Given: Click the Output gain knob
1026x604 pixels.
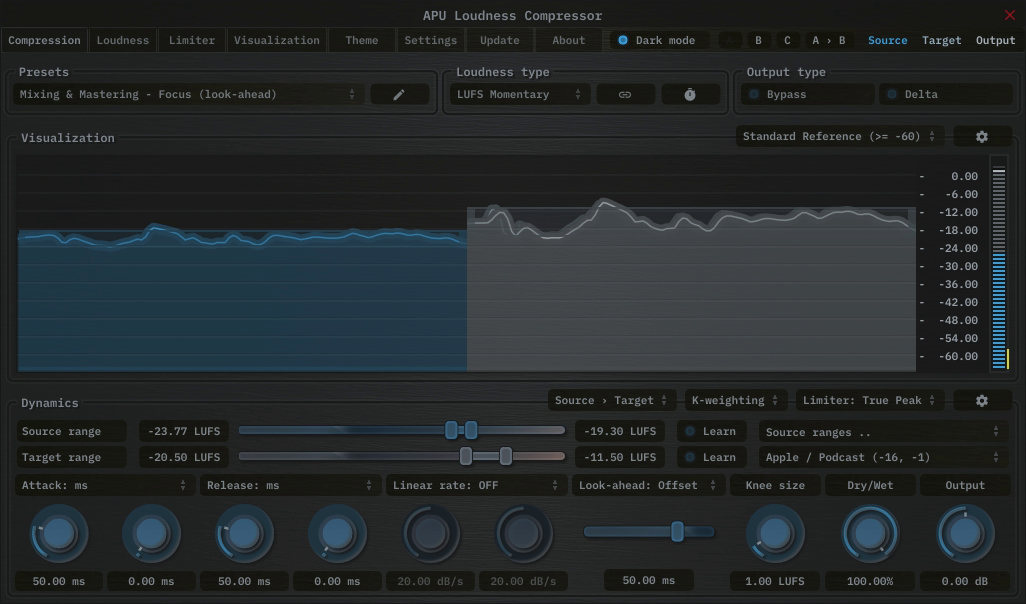Looking at the screenshot, I should point(963,533).
